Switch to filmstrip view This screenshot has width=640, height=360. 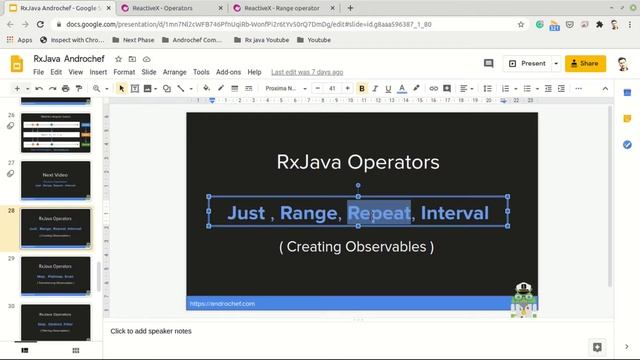point(25,350)
